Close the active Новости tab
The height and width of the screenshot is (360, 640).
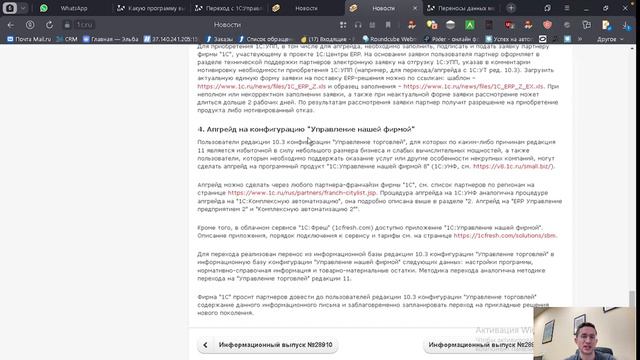tap(415, 8)
